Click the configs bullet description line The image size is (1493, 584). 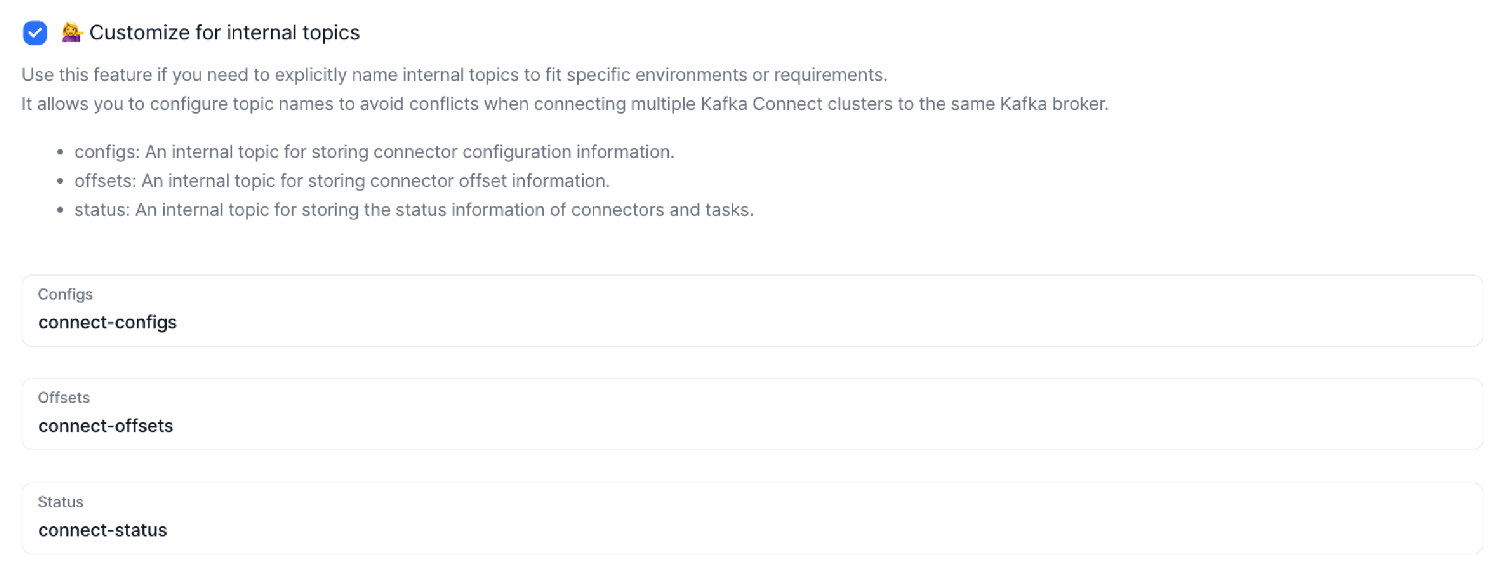pos(374,152)
